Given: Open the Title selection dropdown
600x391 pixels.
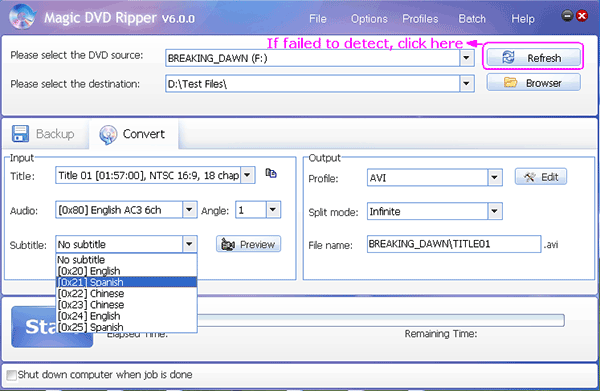Looking at the screenshot, I should pos(248,175).
